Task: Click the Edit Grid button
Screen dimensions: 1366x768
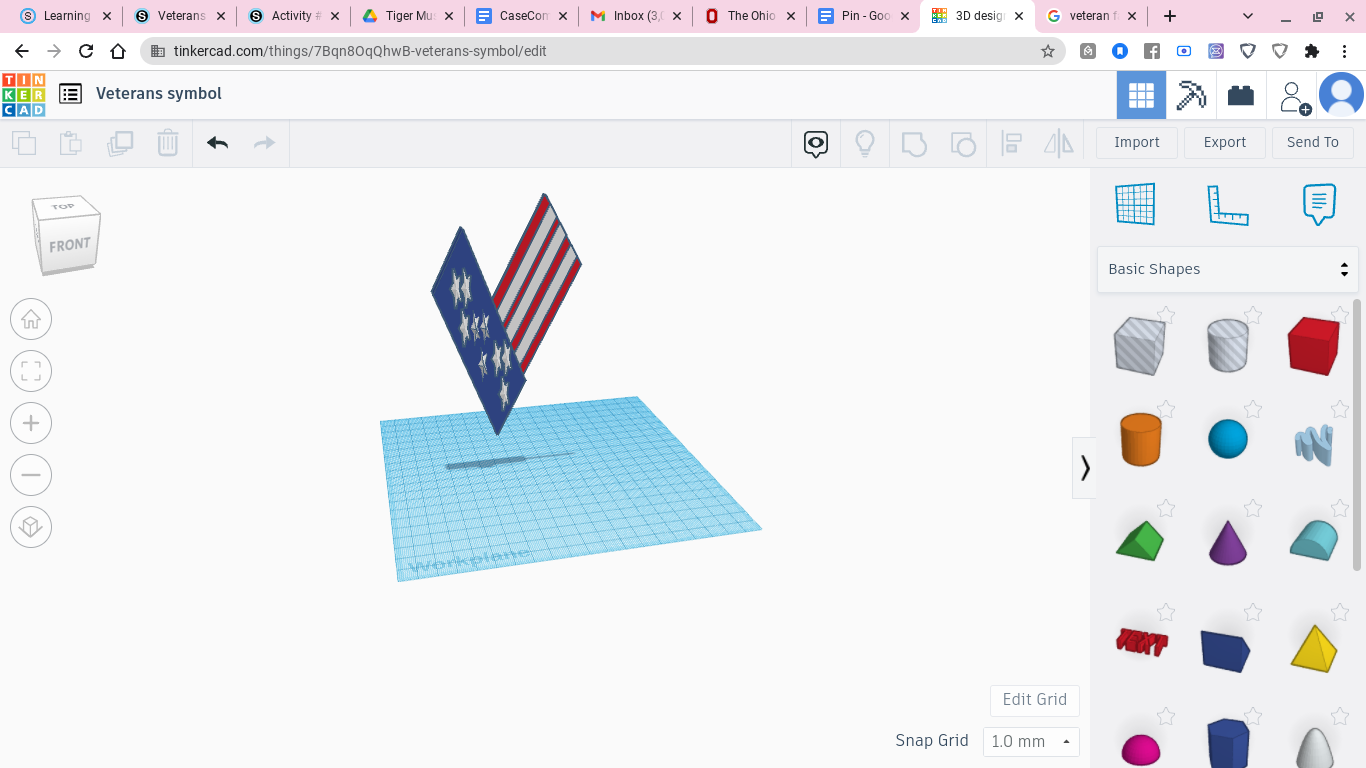Action: tap(1035, 700)
